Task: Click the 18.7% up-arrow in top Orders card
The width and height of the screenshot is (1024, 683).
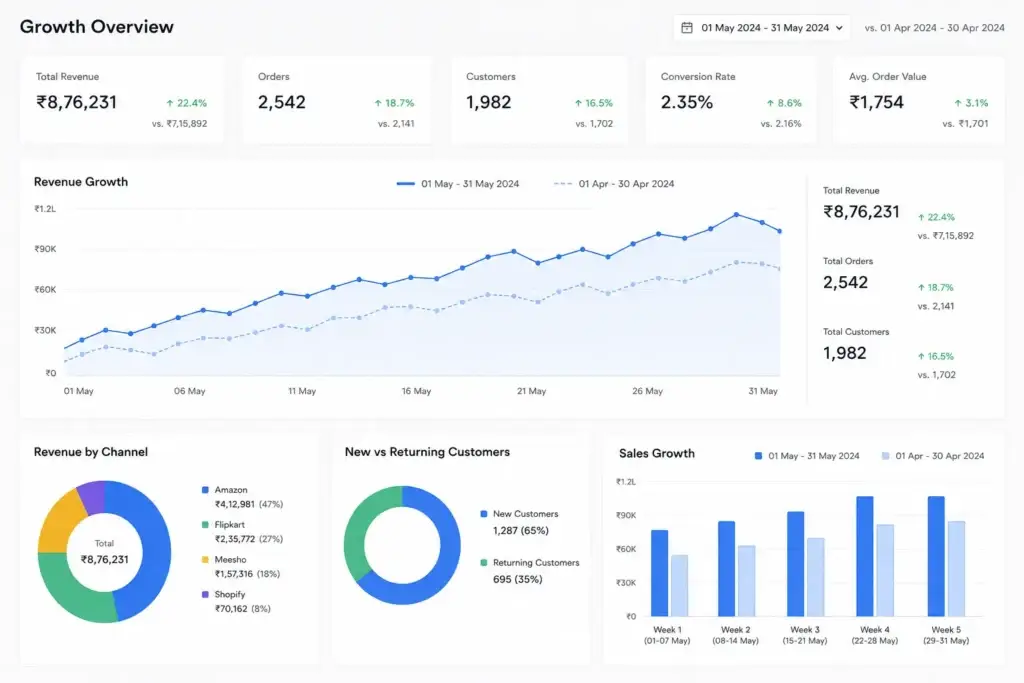Action: point(377,103)
